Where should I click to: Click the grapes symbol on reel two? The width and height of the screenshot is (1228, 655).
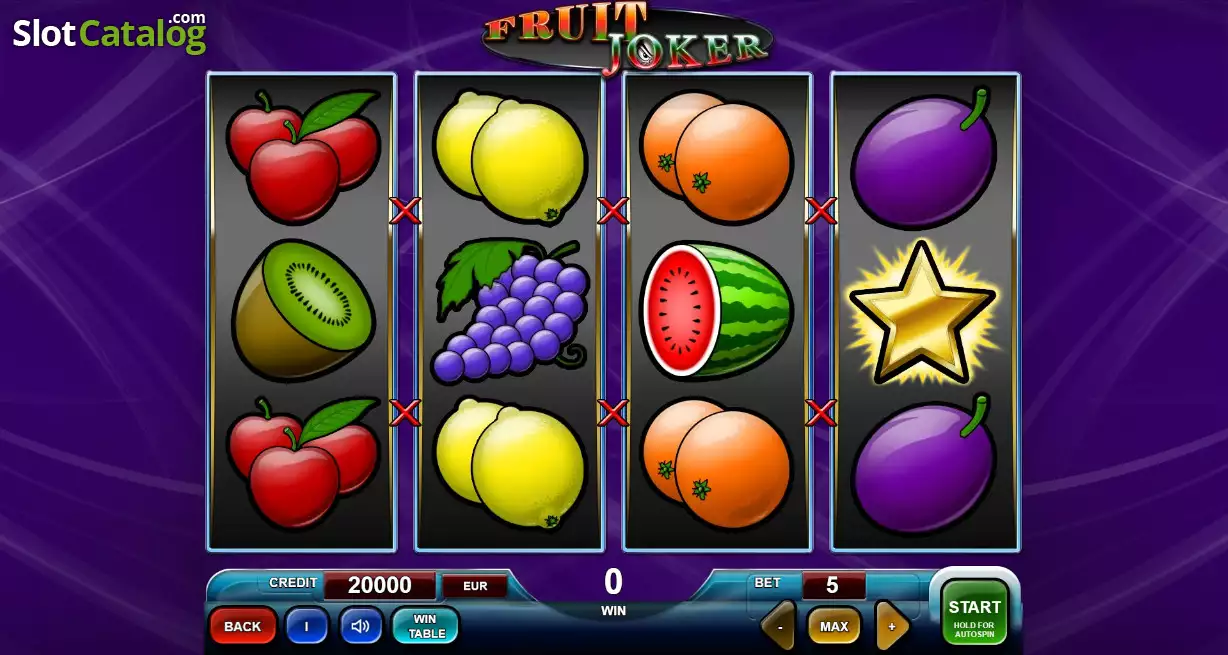click(510, 311)
